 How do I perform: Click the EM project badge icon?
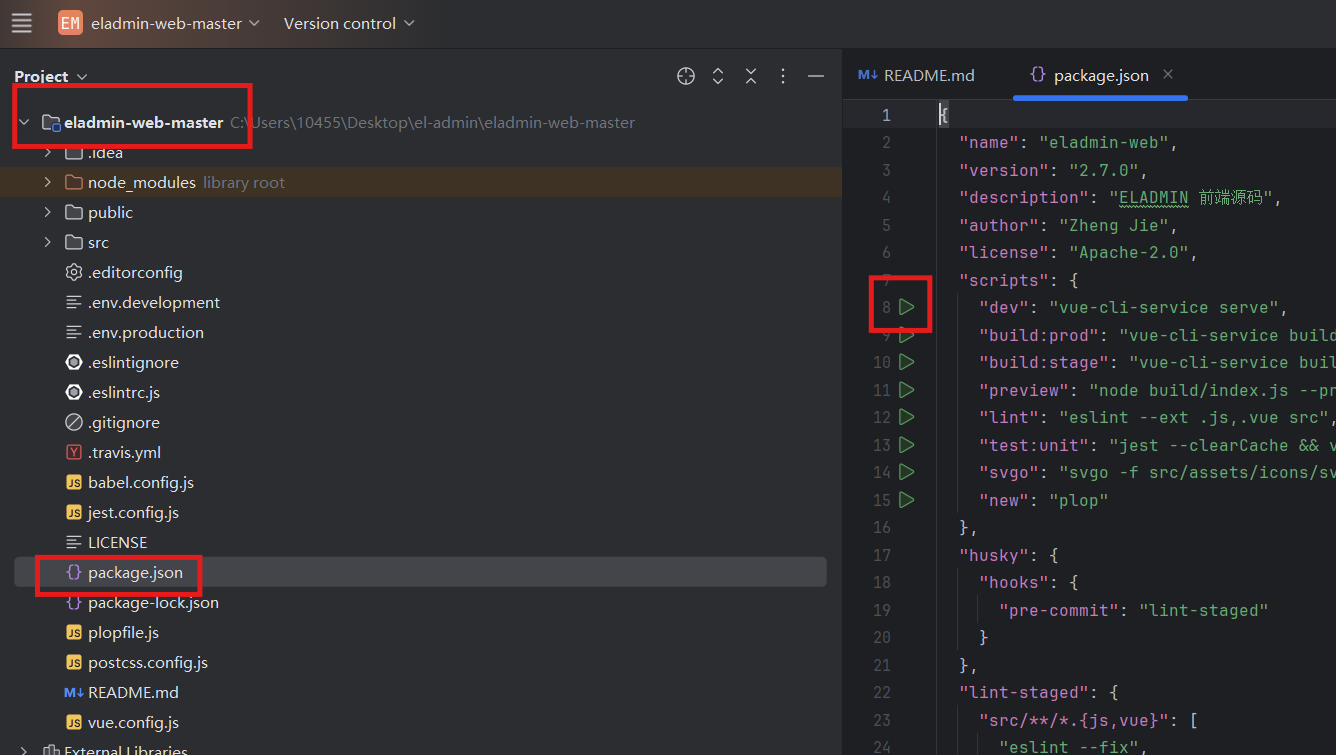pos(70,23)
